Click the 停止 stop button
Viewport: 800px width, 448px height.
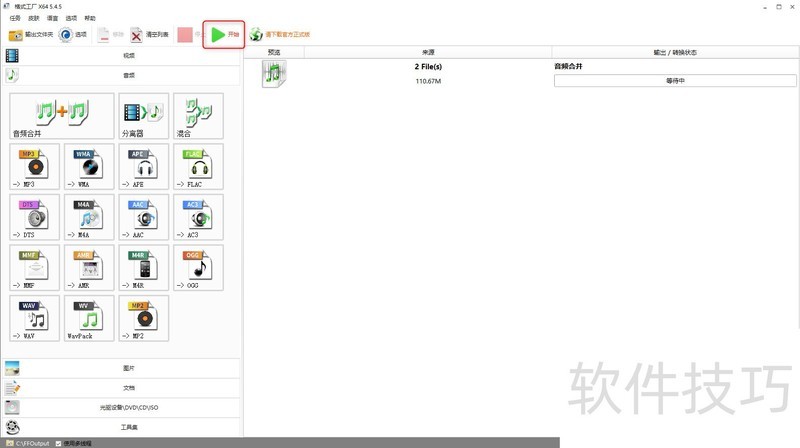(x=190, y=35)
